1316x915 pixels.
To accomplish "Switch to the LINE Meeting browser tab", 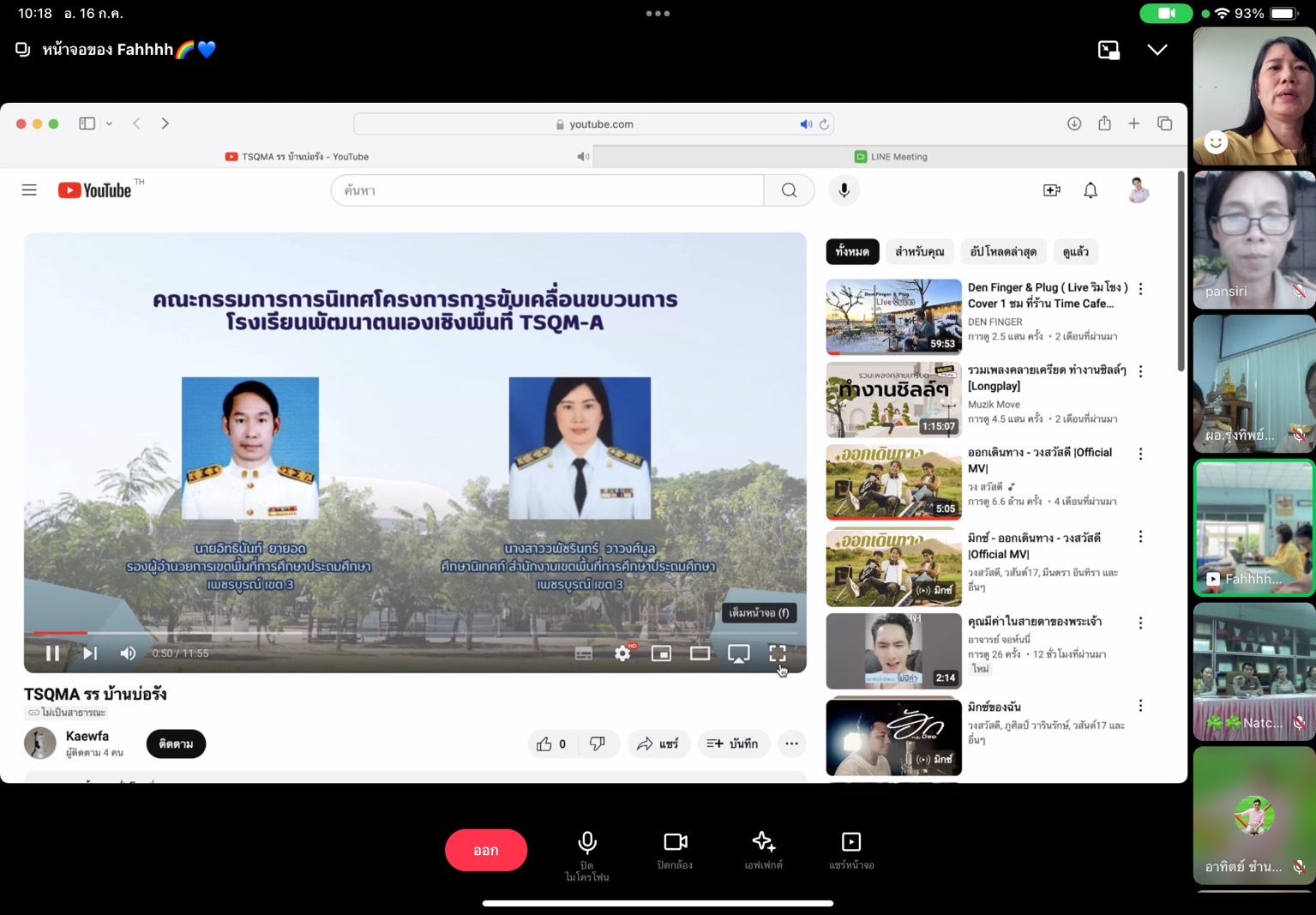I will pos(890,157).
